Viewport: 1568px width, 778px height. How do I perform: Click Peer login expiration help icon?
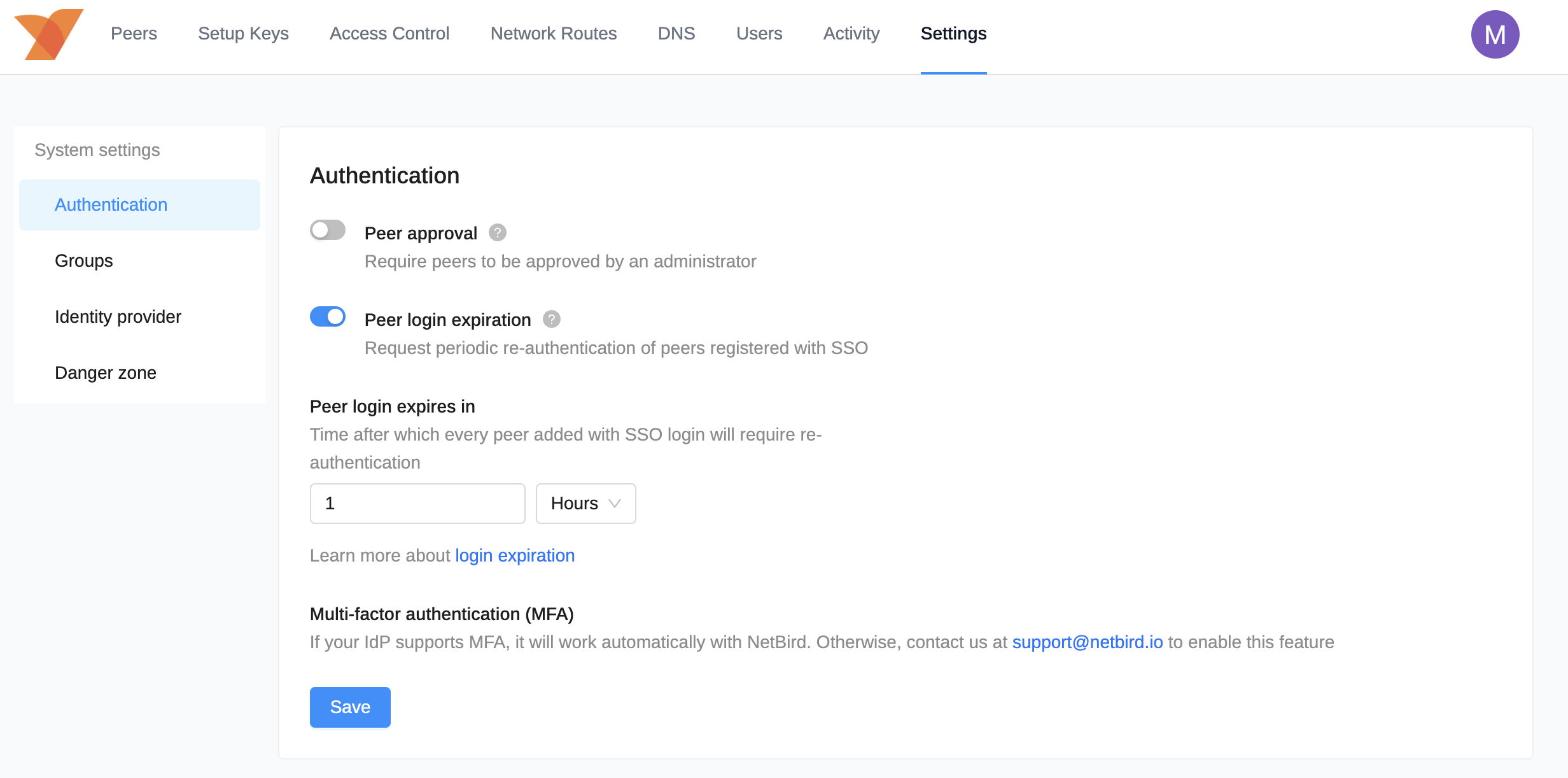click(x=551, y=320)
